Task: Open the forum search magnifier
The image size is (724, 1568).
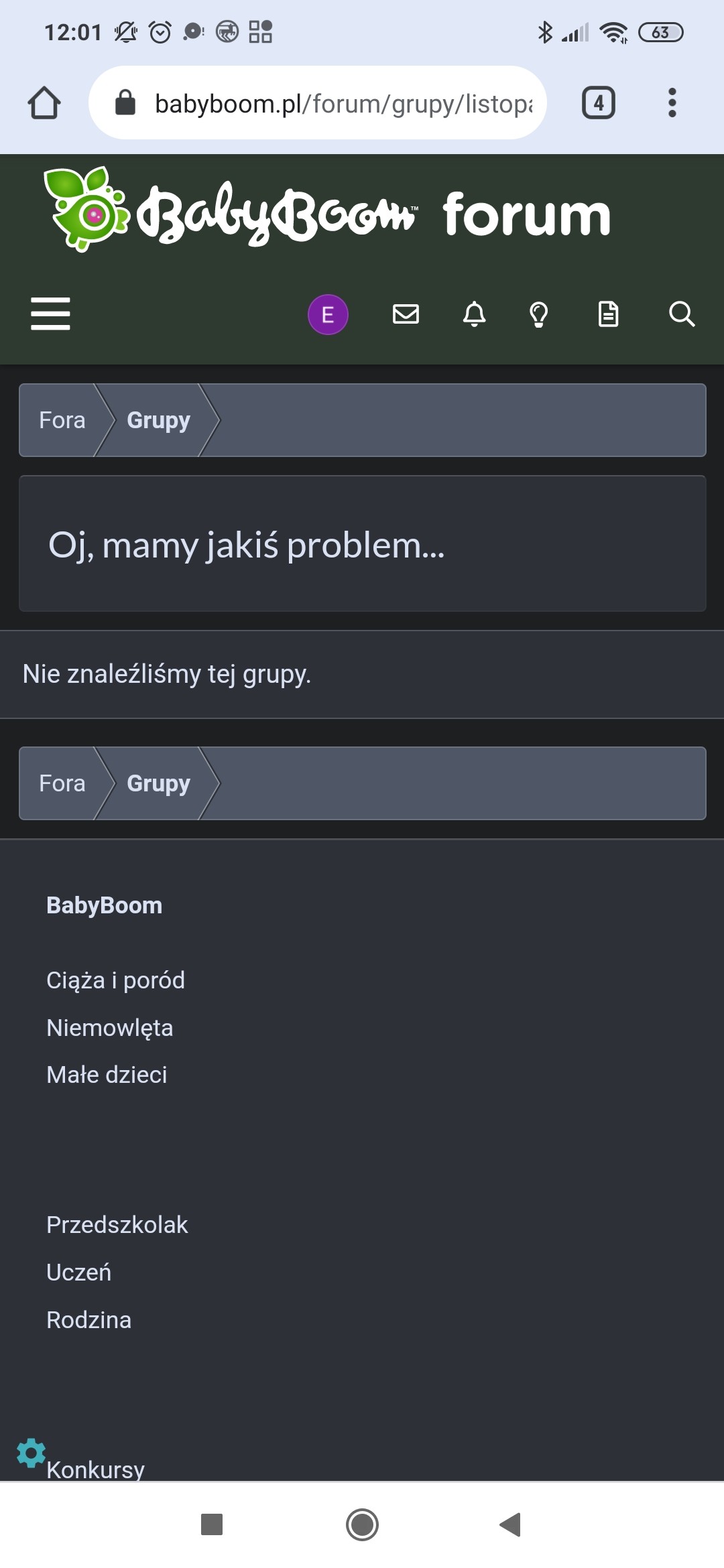Action: coord(682,314)
